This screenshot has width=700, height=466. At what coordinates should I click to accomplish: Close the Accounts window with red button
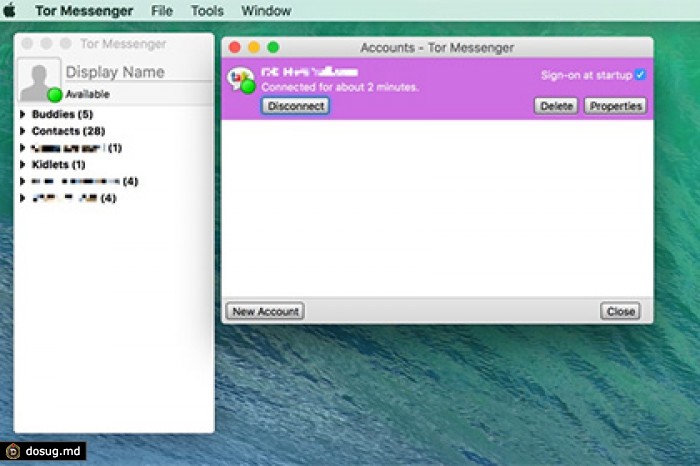[235, 47]
